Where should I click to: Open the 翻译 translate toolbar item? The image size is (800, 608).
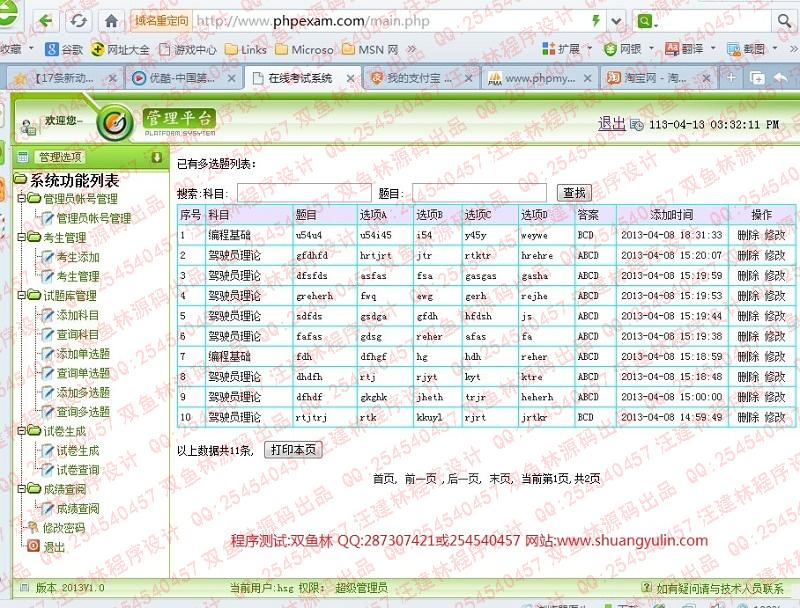(685, 49)
